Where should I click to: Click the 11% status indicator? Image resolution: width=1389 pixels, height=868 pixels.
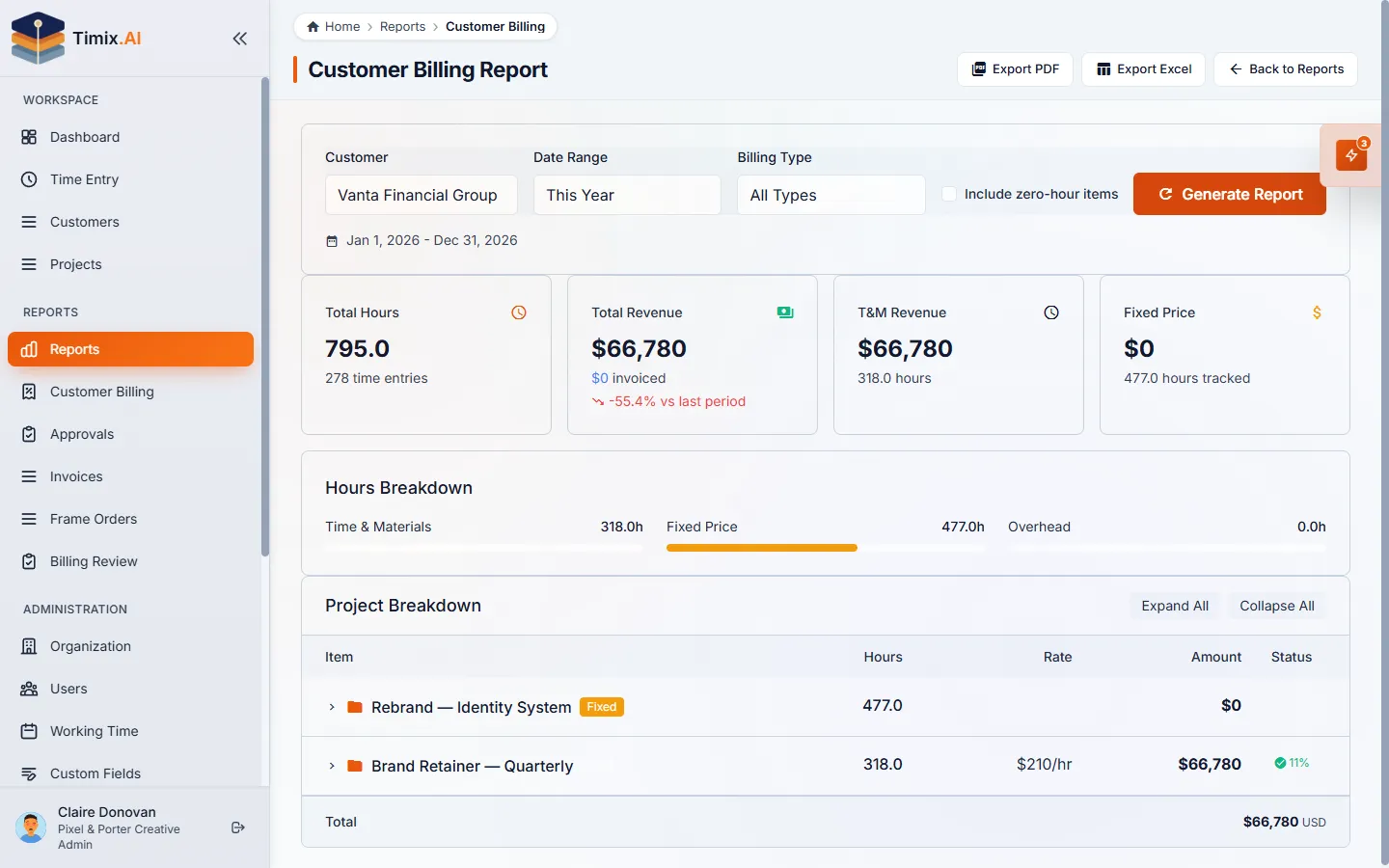(x=1292, y=763)
